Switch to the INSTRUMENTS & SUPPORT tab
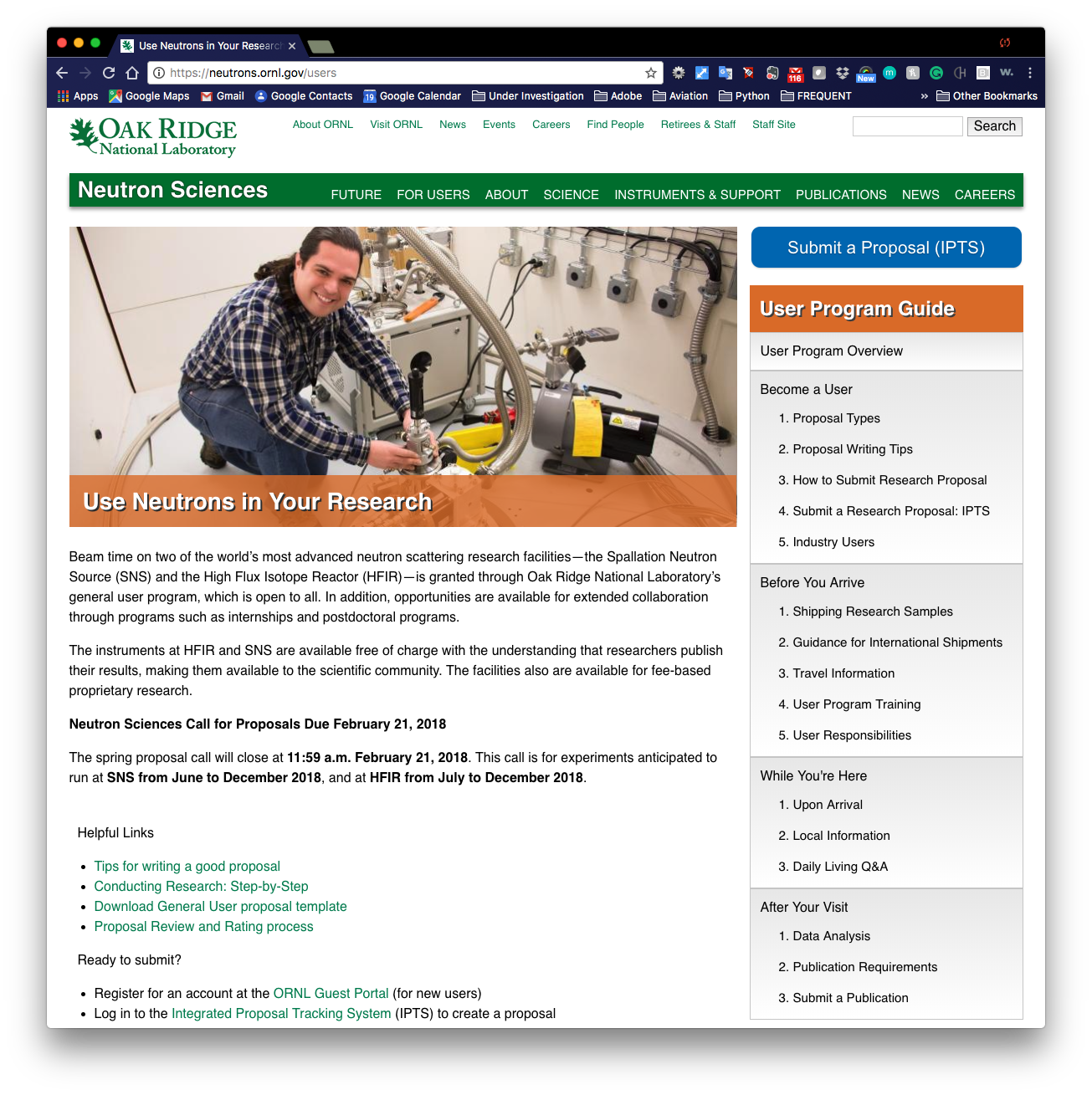This screenshot has height=1095, width=1092. coord(697,194)
